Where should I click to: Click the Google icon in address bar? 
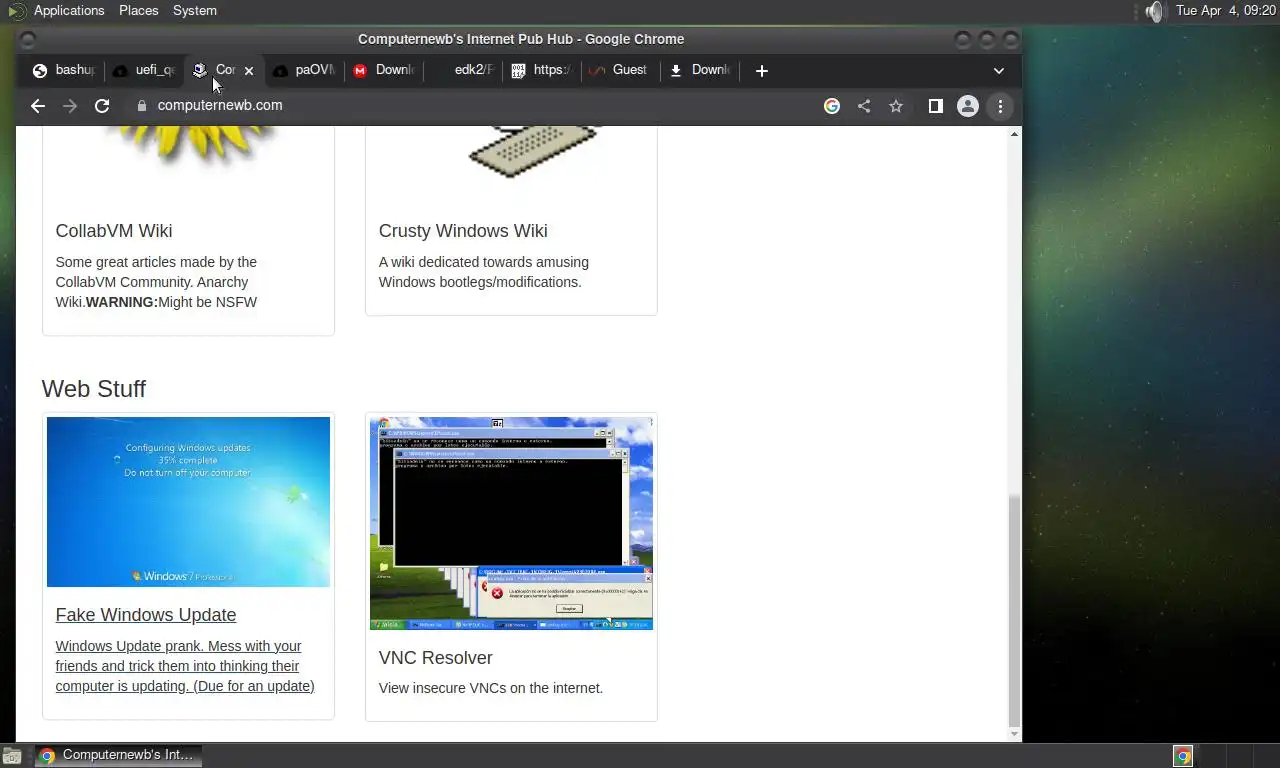(x=832, y=106)
